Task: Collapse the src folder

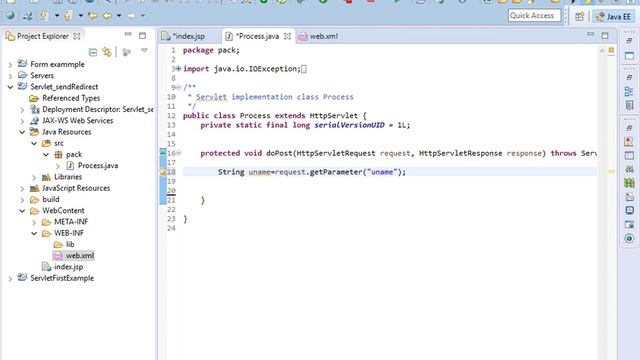Action: [x=34, y=143]
